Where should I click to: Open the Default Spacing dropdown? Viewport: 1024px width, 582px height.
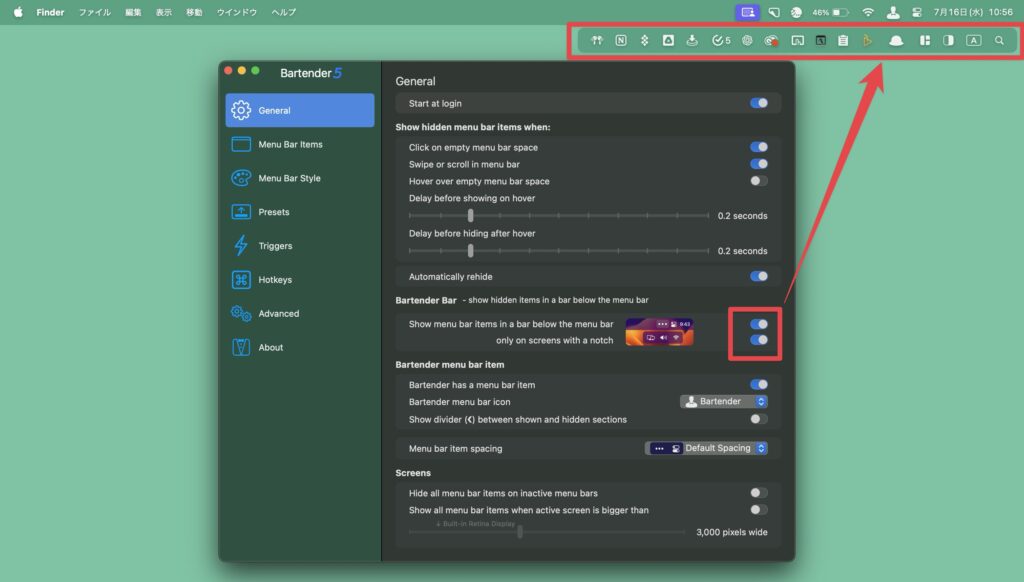(706, 448)
